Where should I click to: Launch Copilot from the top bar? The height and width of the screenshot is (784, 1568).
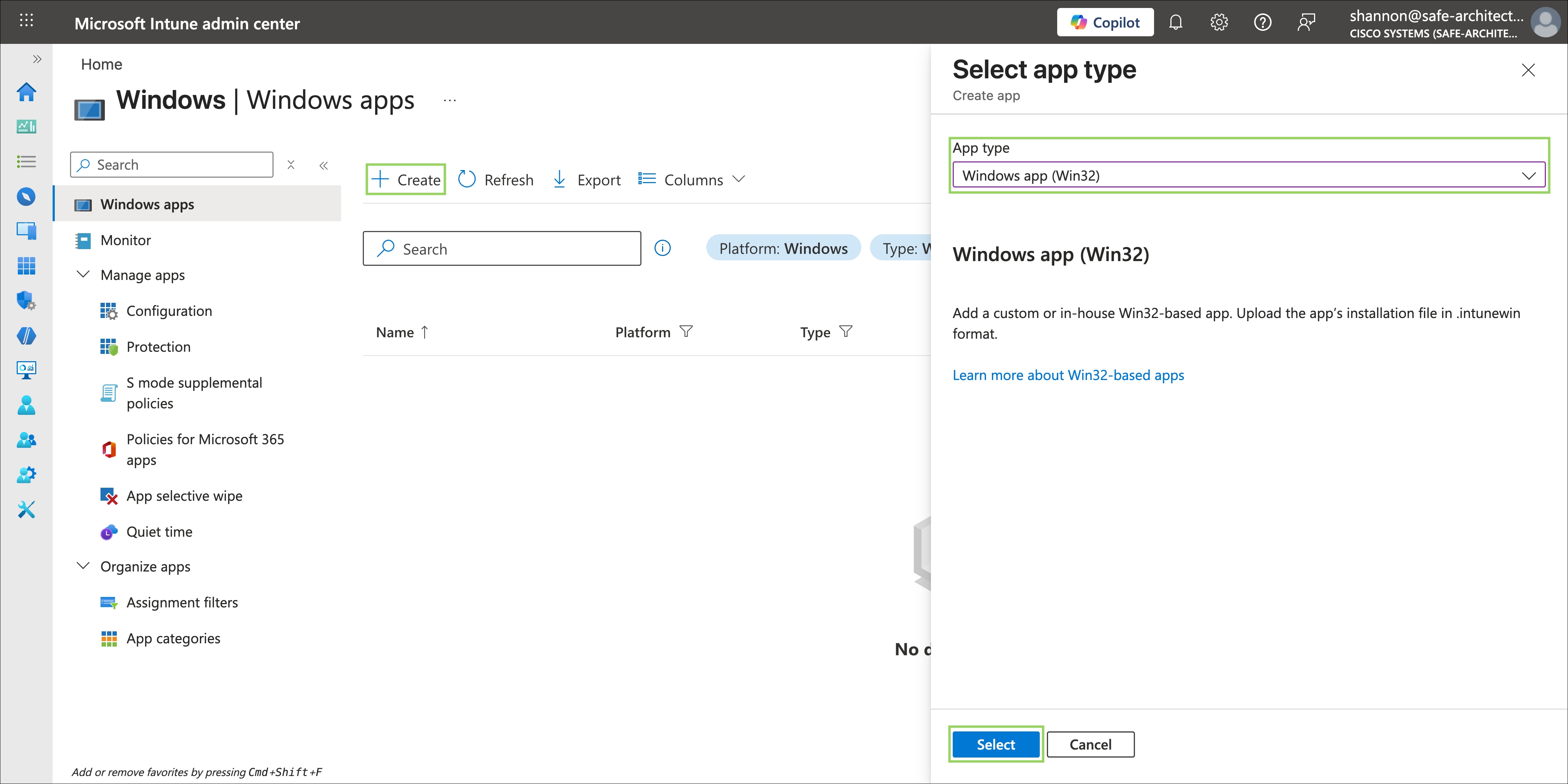click(1105, 22)
